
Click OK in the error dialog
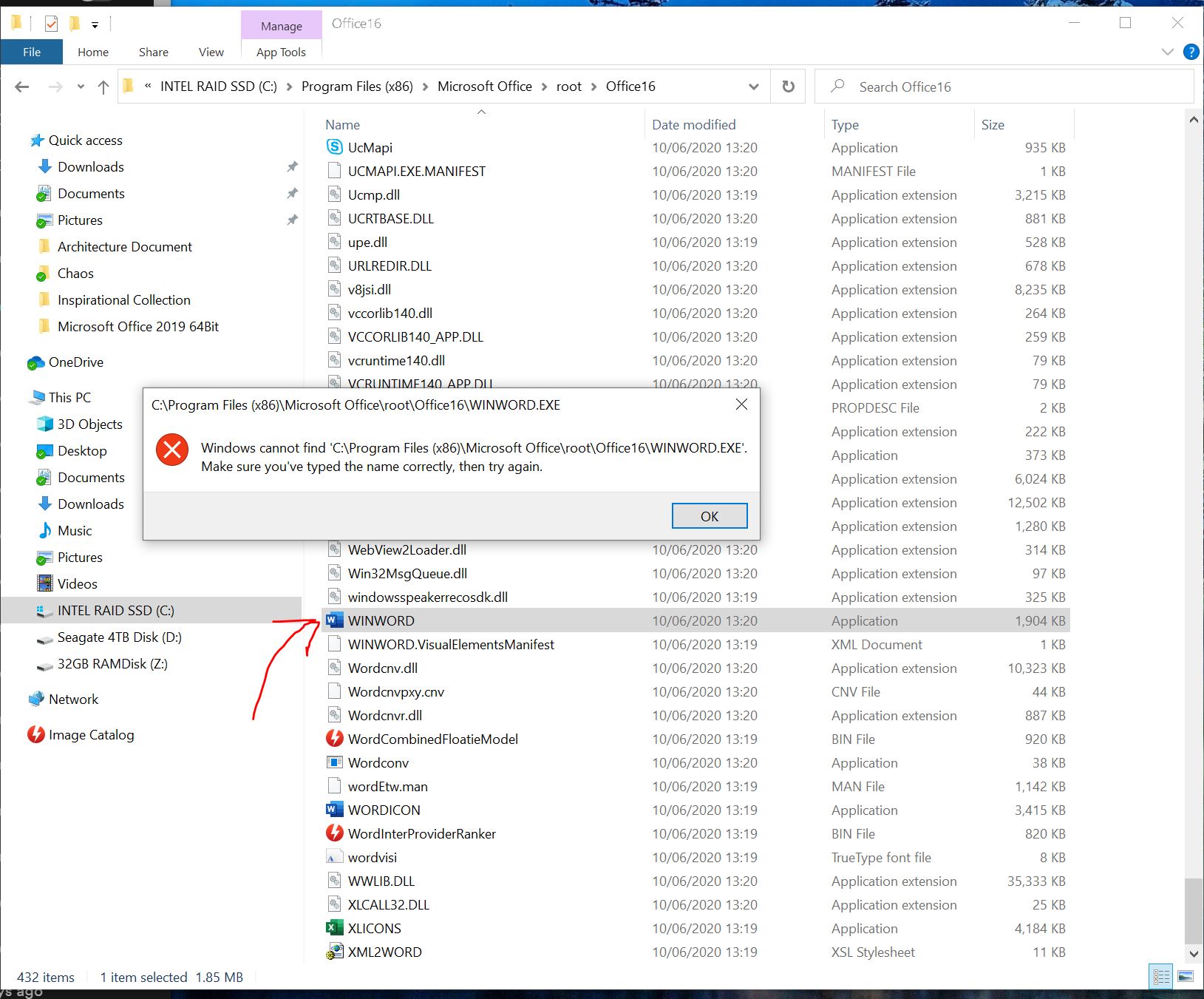(x=710, y=516)
